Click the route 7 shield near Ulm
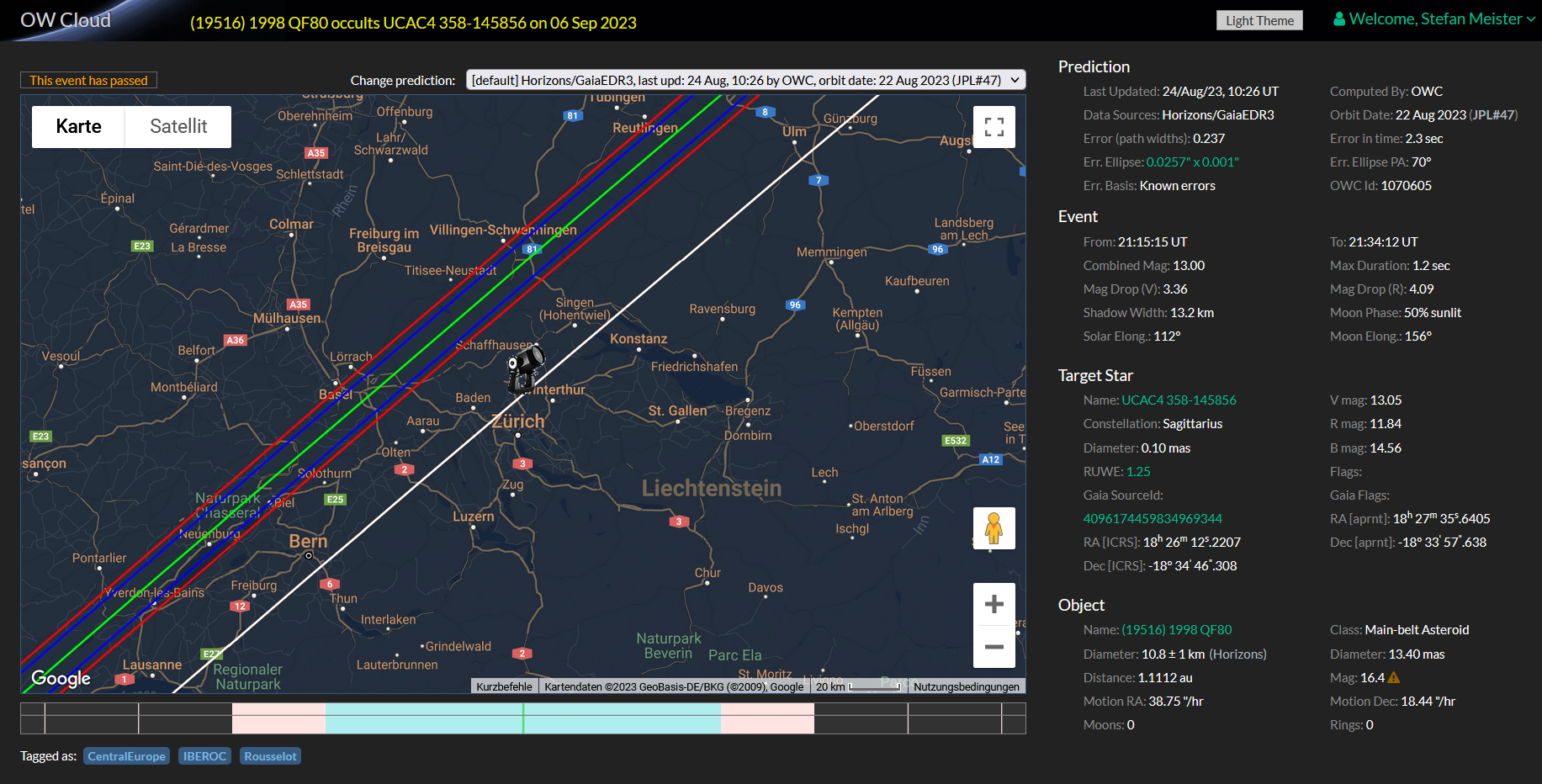This screenshot has height=784, width=1542. [x=819, y=180]
